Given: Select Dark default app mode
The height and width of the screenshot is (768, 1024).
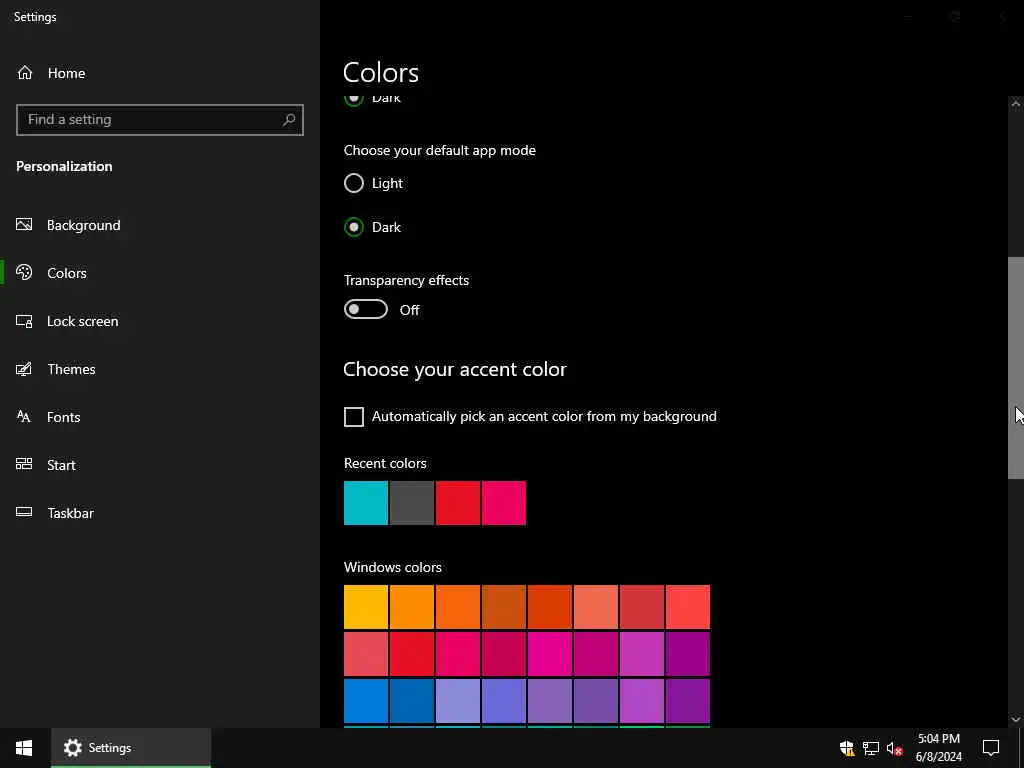Looking at the screenshot, I should (354, 227).
